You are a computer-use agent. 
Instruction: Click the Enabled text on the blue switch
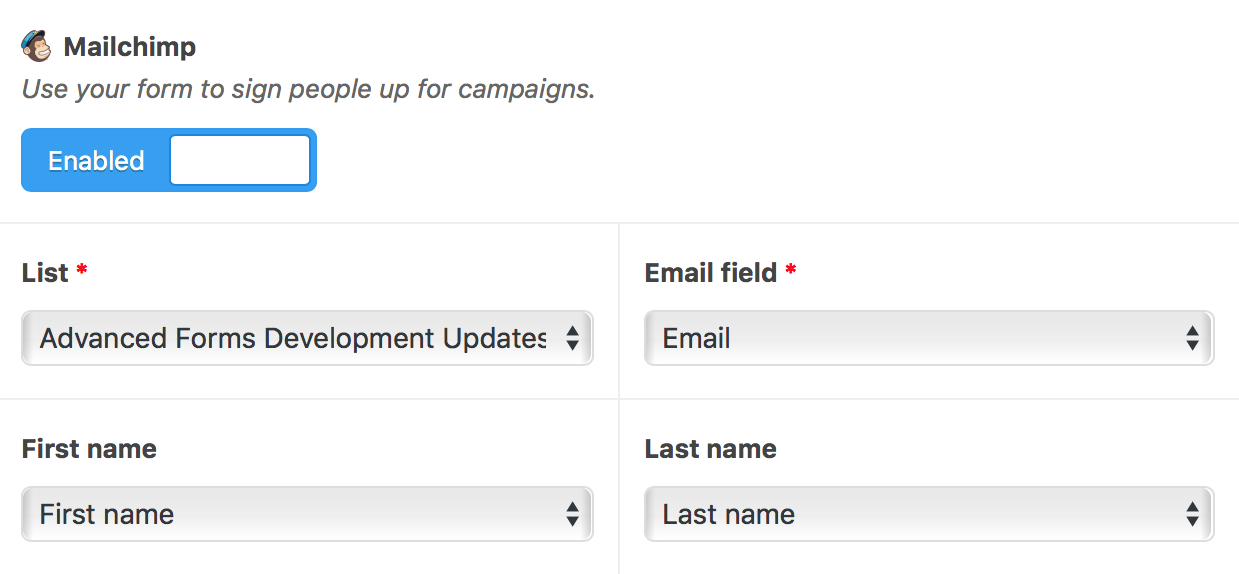click(96, 161)
